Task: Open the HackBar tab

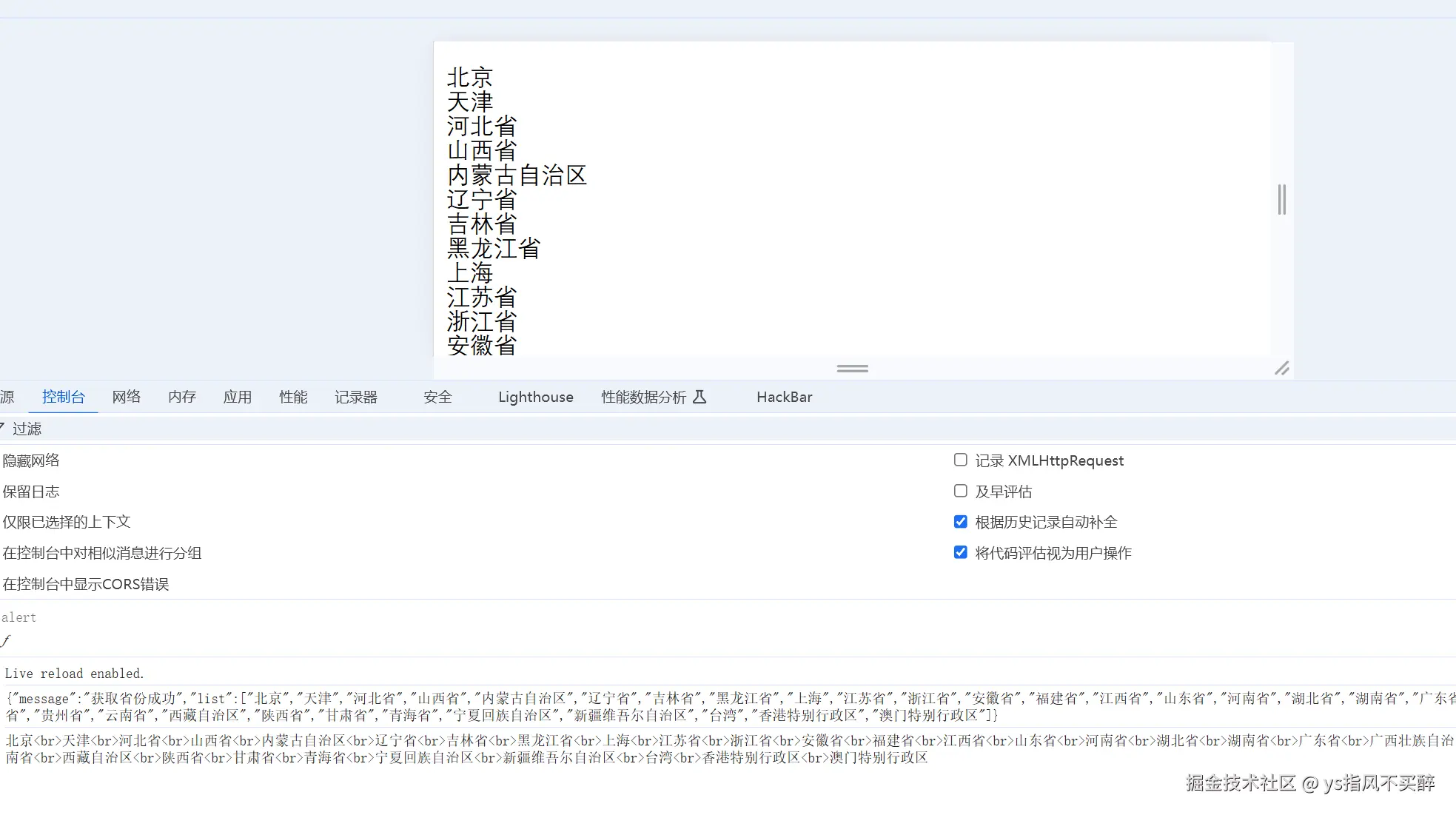Action: point(784,398)
